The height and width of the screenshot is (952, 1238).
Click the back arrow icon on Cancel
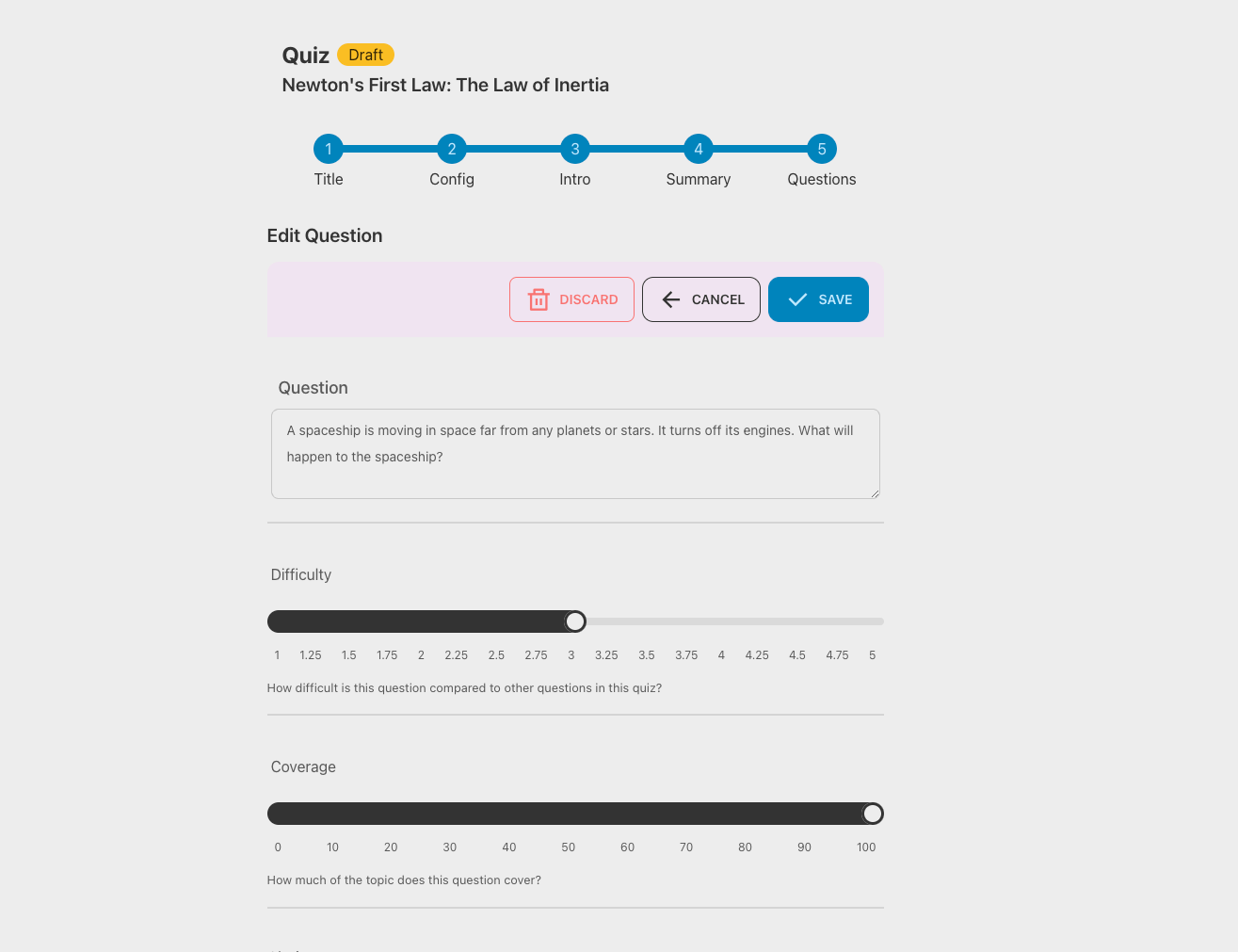tap(670, 299)
